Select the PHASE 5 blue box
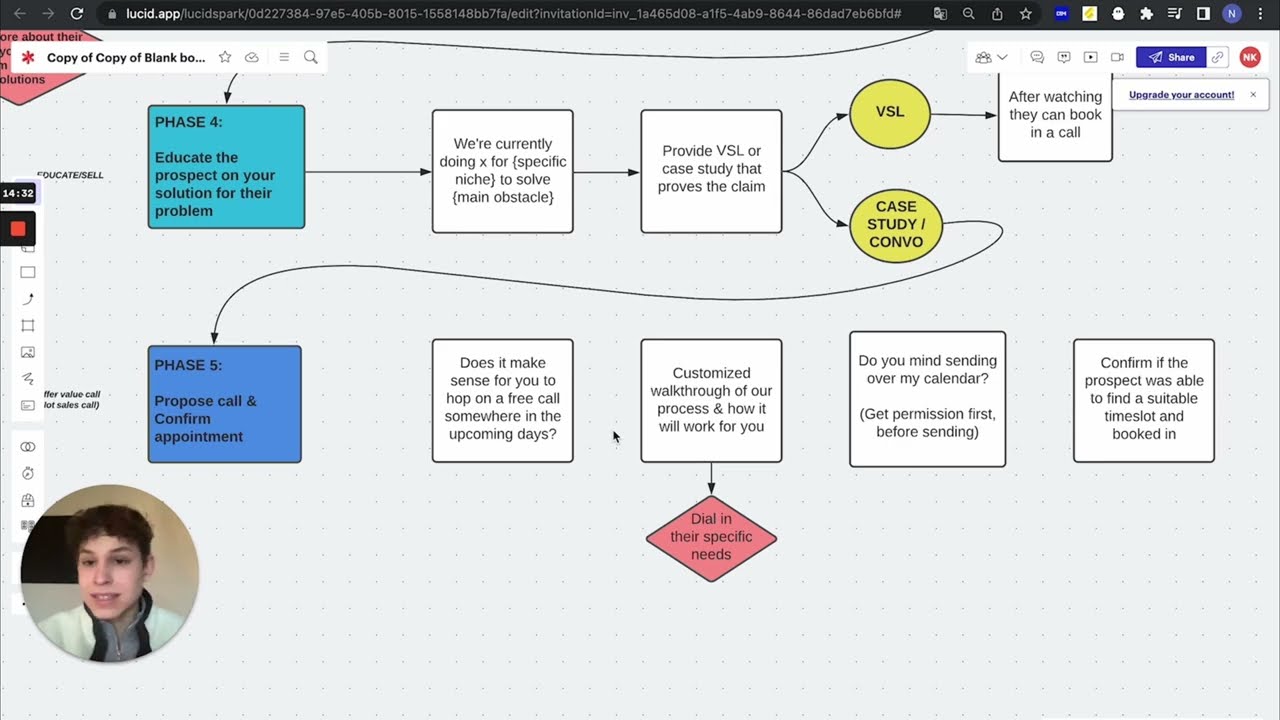Image resolution: width=1280 pixels, height=720 pixels. [225, 404]
